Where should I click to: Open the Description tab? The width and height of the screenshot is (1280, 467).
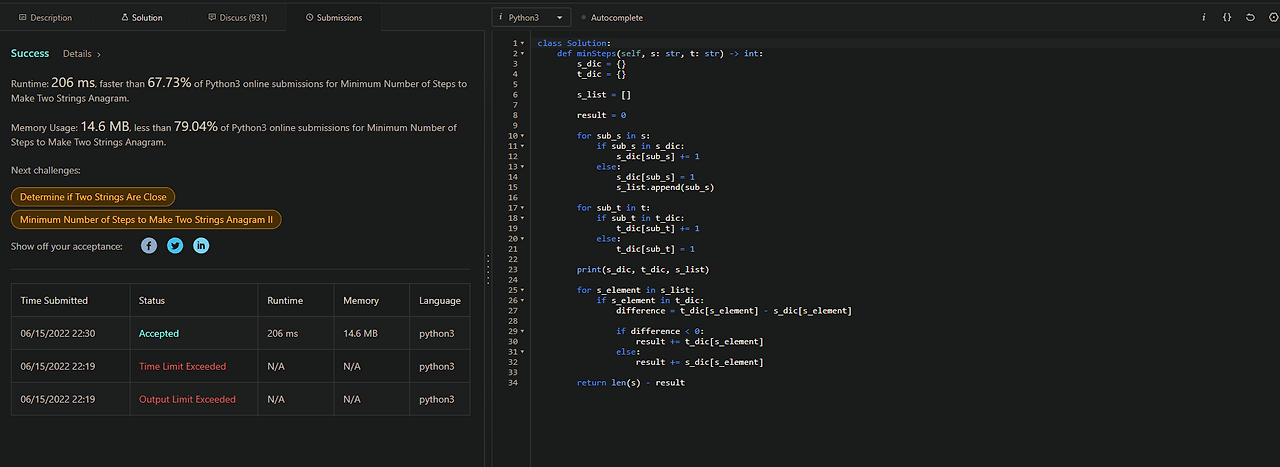[x=46, y=18]
